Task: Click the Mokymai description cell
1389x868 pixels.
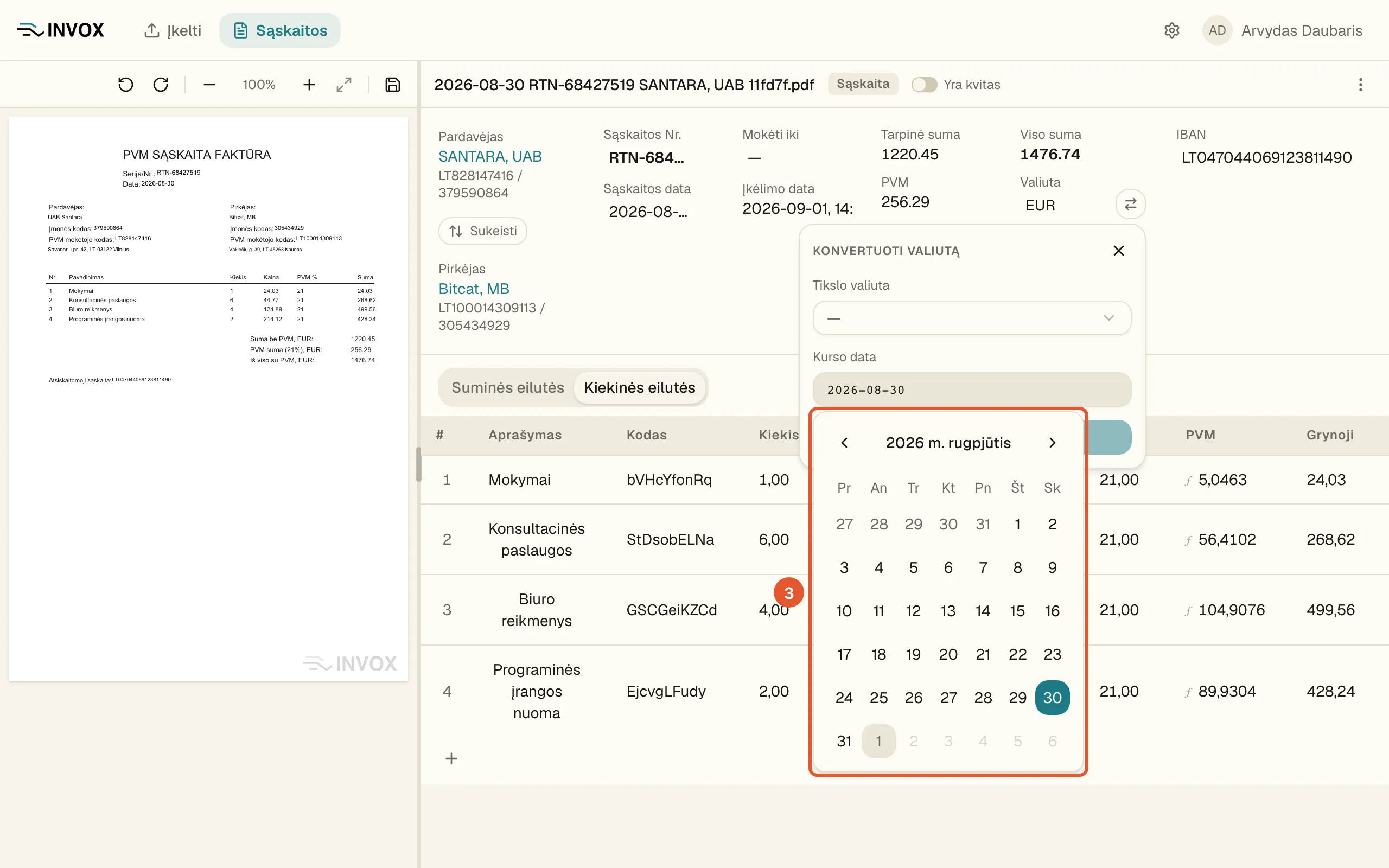Action: 519,480
